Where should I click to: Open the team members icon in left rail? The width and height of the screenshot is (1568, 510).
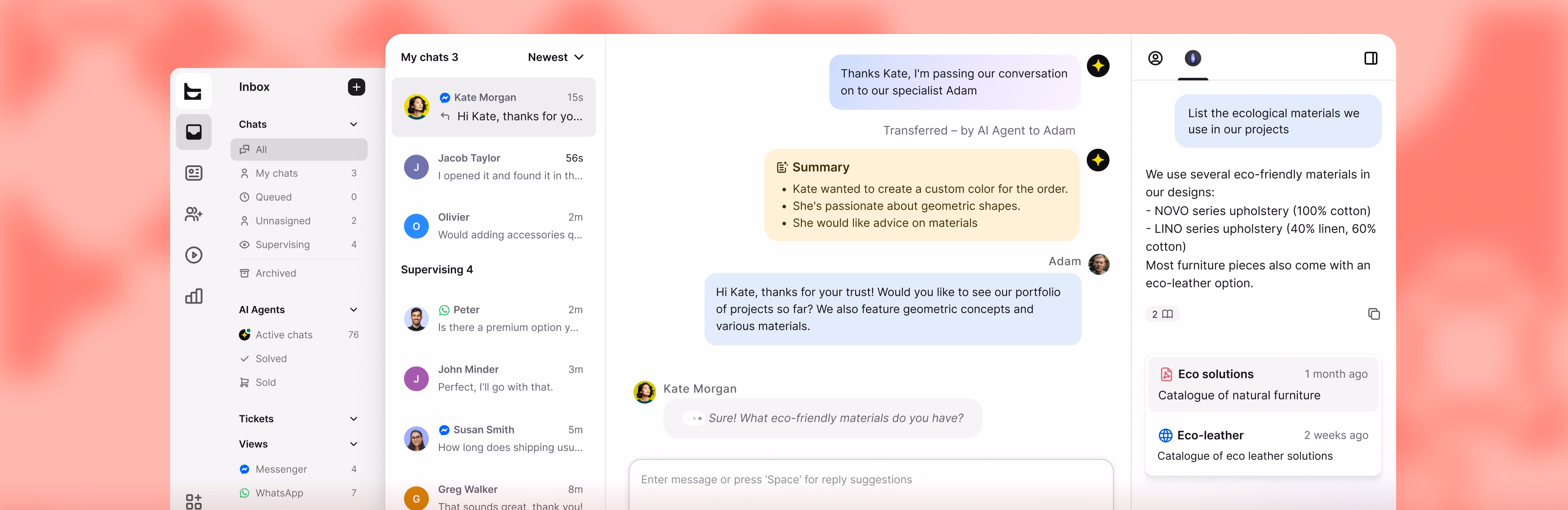point(194,214)
